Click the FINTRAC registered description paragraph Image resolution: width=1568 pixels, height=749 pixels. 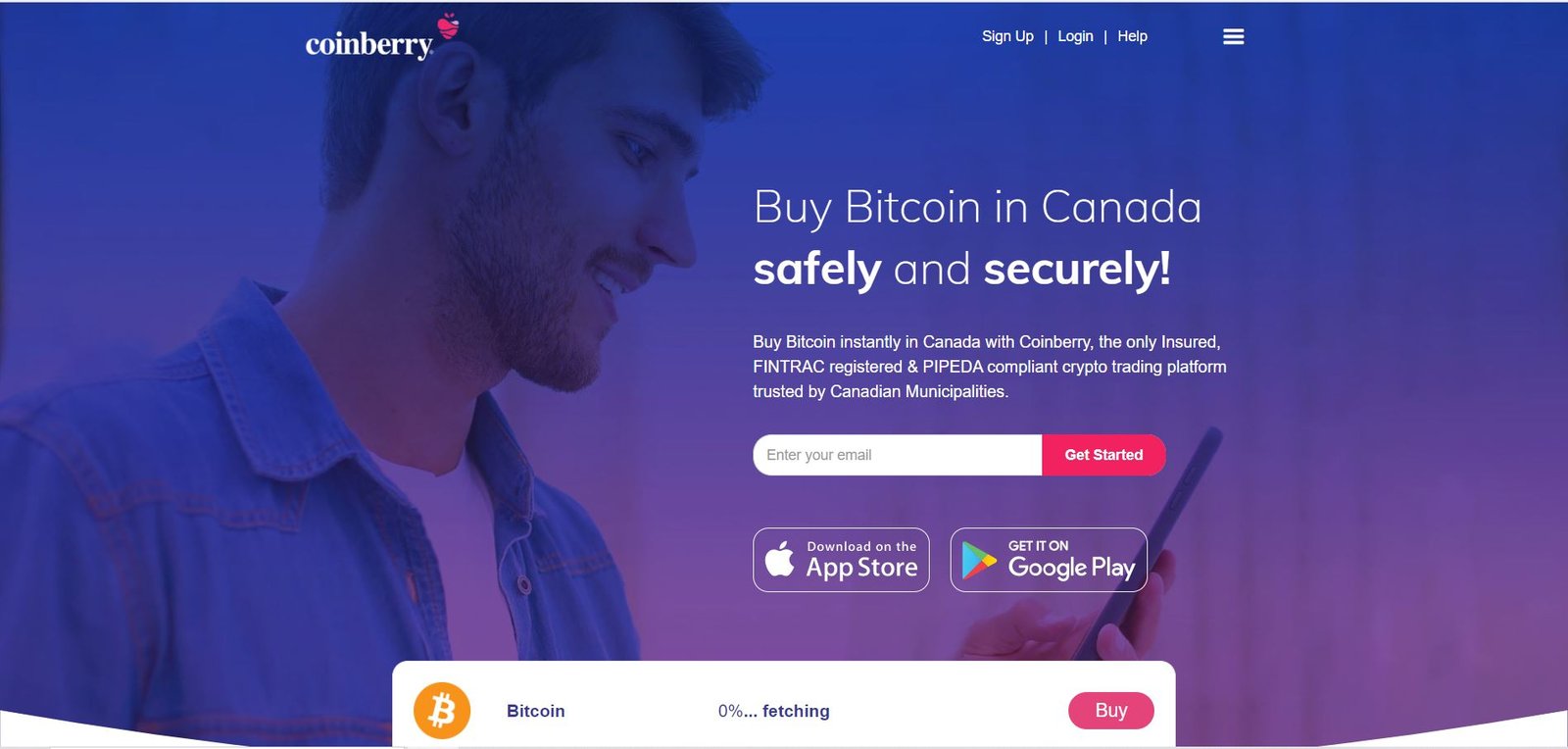point(990,367)
